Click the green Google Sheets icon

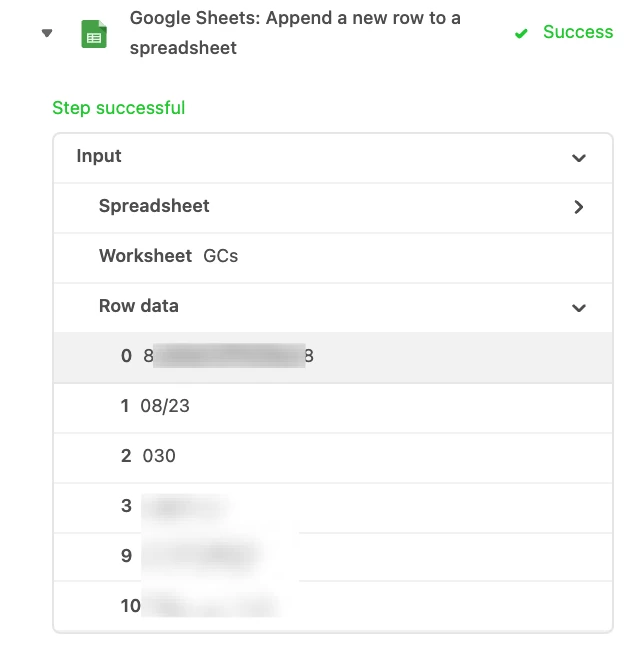pyautogui.click(x=94, y=36)
